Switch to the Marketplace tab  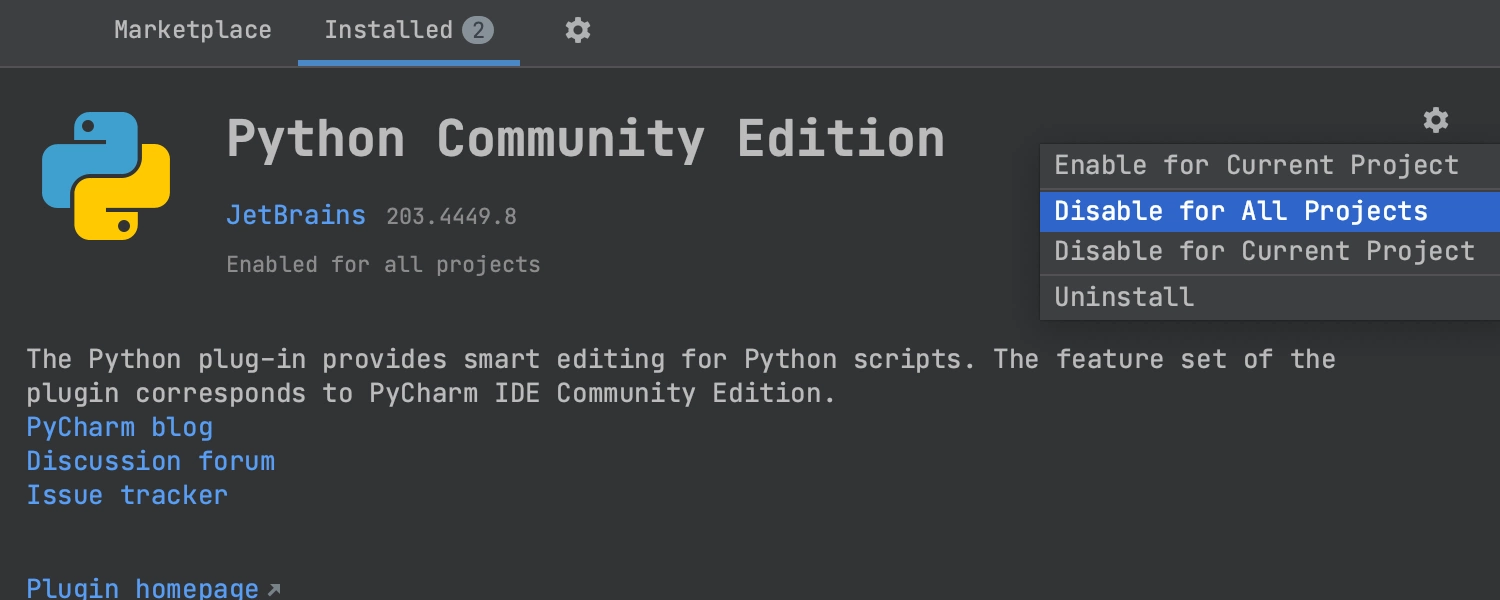pos(193,30)
